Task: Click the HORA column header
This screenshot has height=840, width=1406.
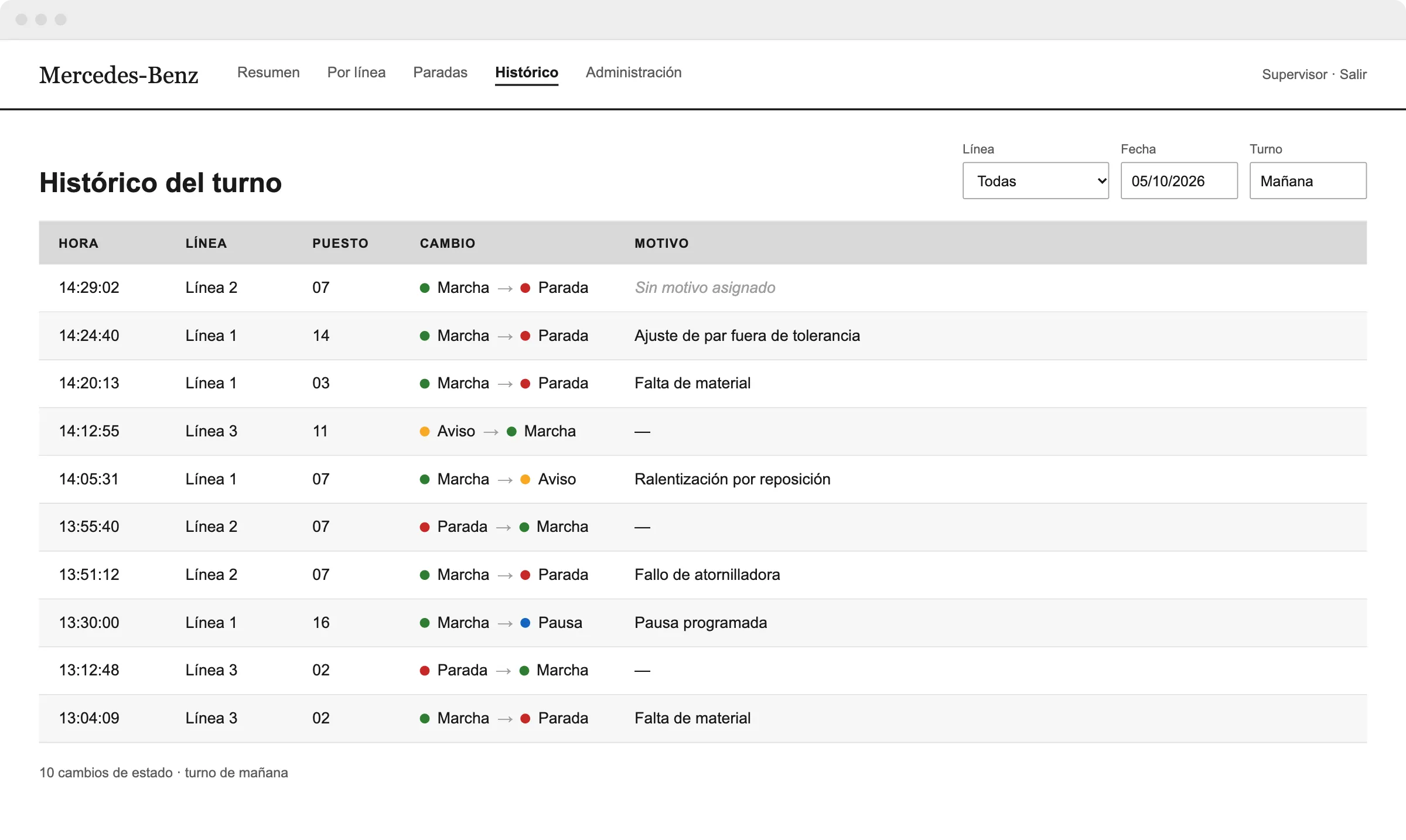Action: [x=79, y=243]
